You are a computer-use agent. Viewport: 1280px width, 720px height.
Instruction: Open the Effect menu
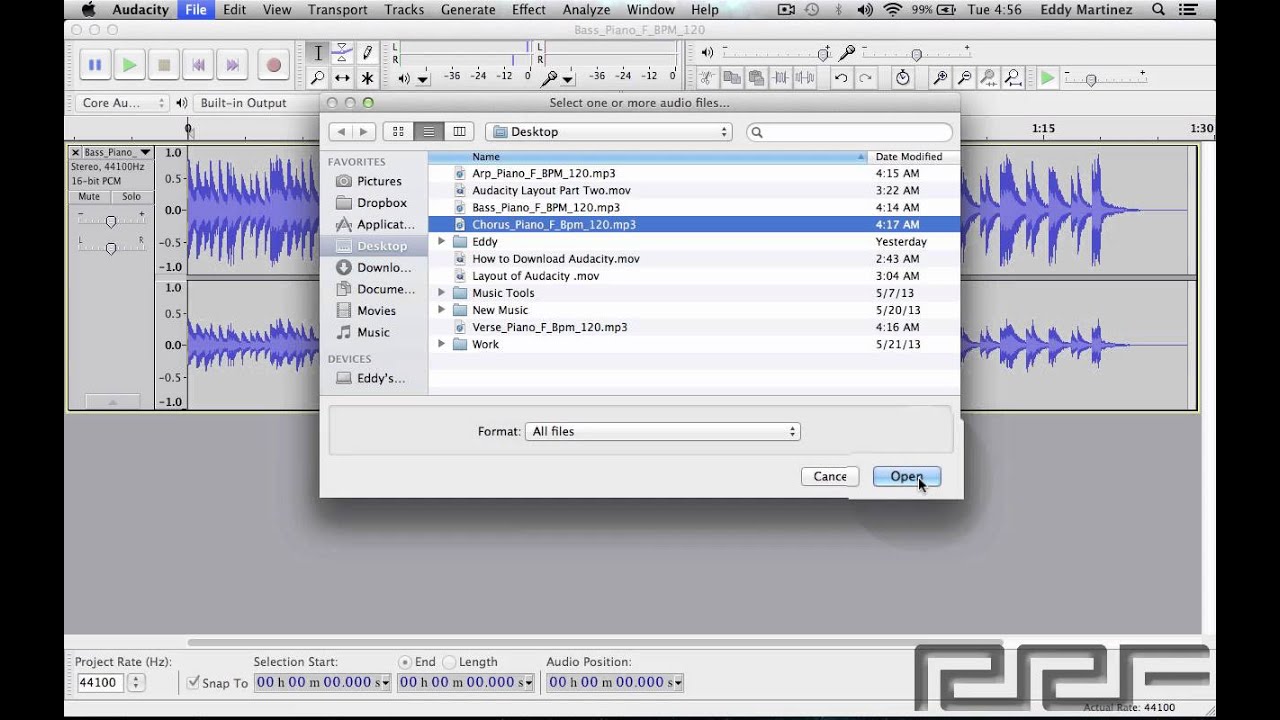click(529, 9)
